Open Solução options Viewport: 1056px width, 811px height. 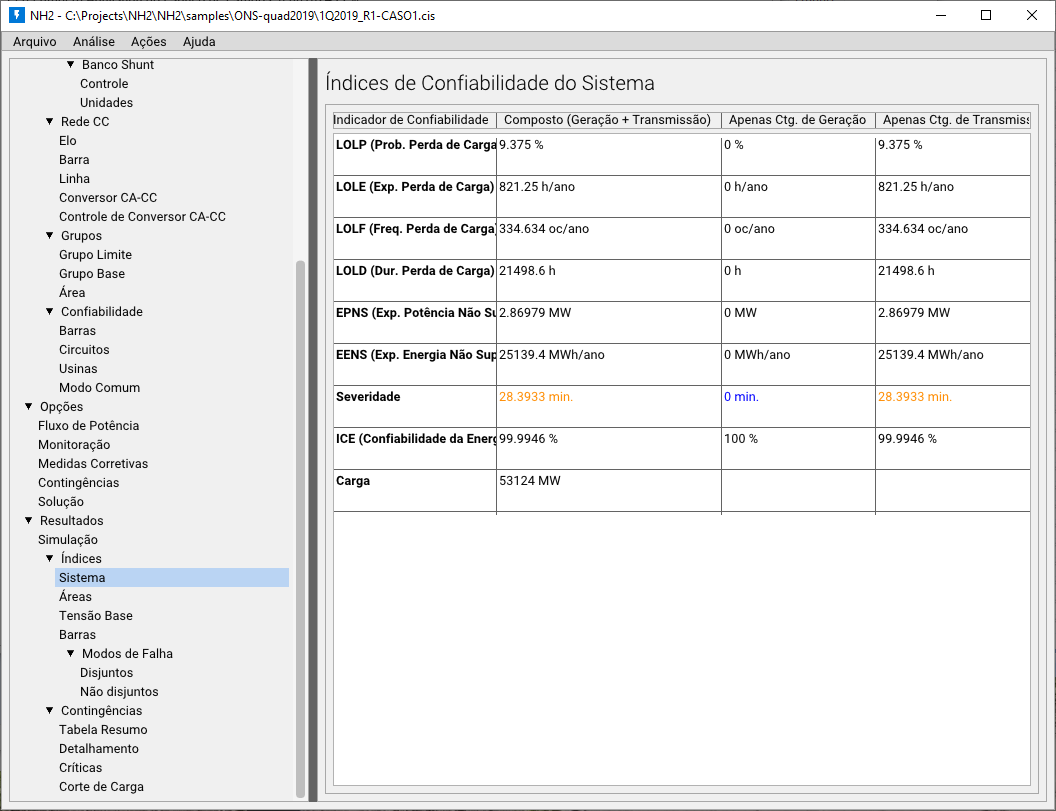click(61, 501)
